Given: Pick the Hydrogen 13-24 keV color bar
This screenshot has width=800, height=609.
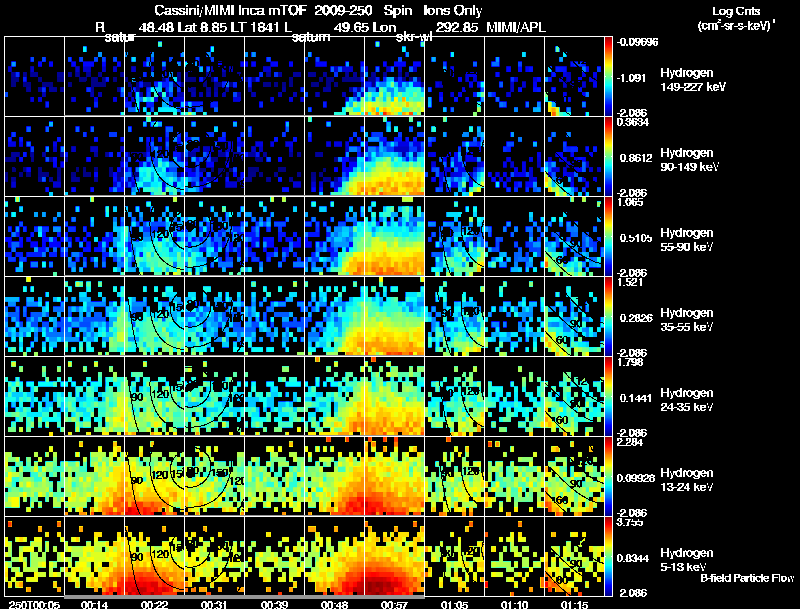Looking at the screenshot, I should point(608,476).
